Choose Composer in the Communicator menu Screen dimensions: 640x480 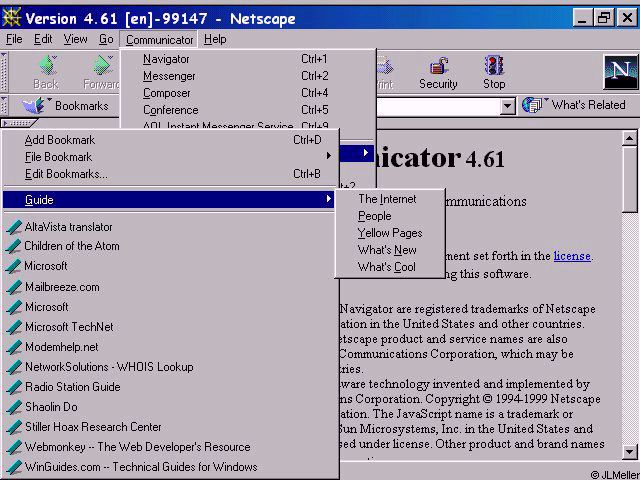point(167,93)
